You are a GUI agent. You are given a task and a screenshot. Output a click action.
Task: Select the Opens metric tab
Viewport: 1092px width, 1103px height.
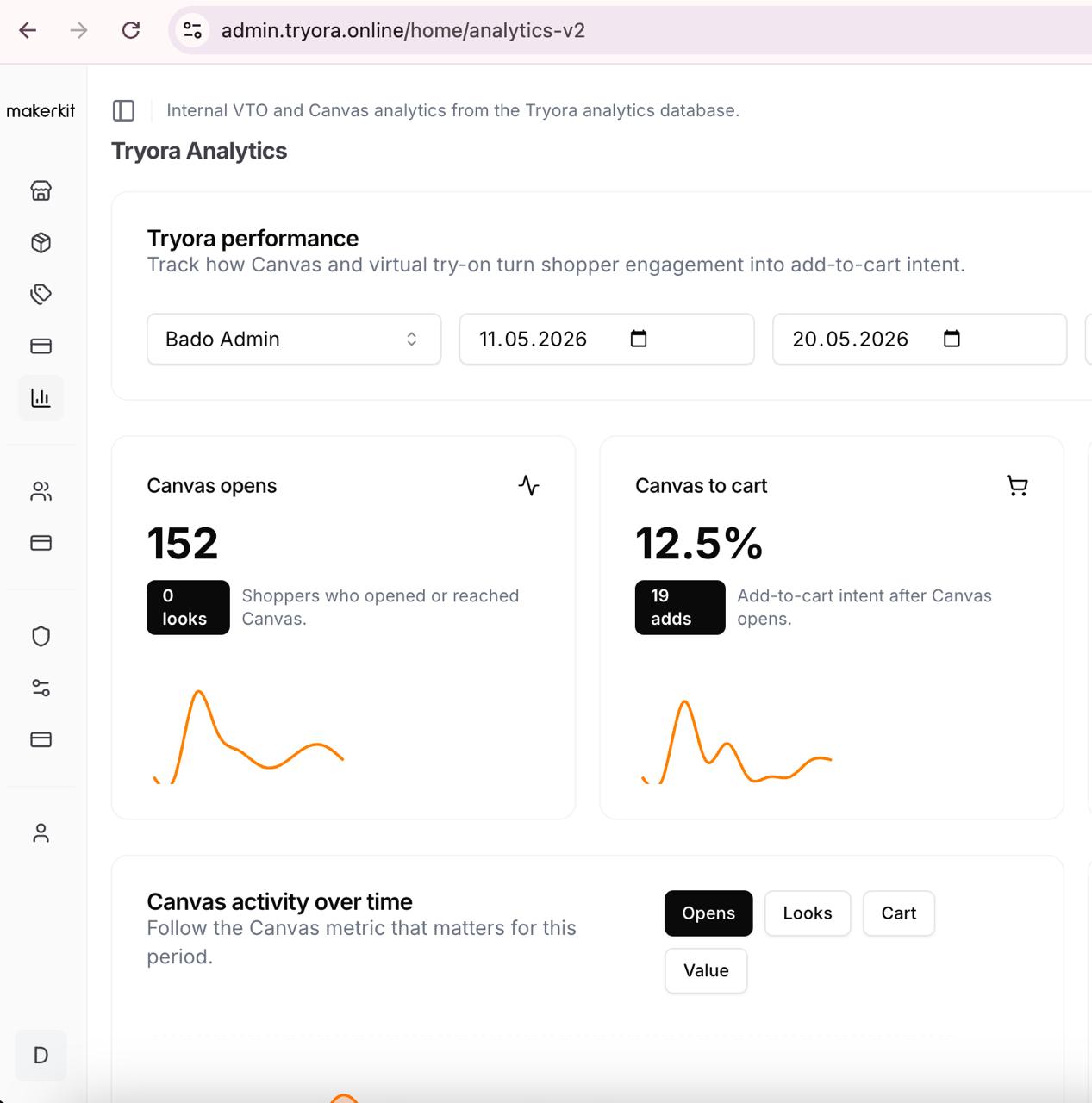pyautogui.click(x=708, y=913)
